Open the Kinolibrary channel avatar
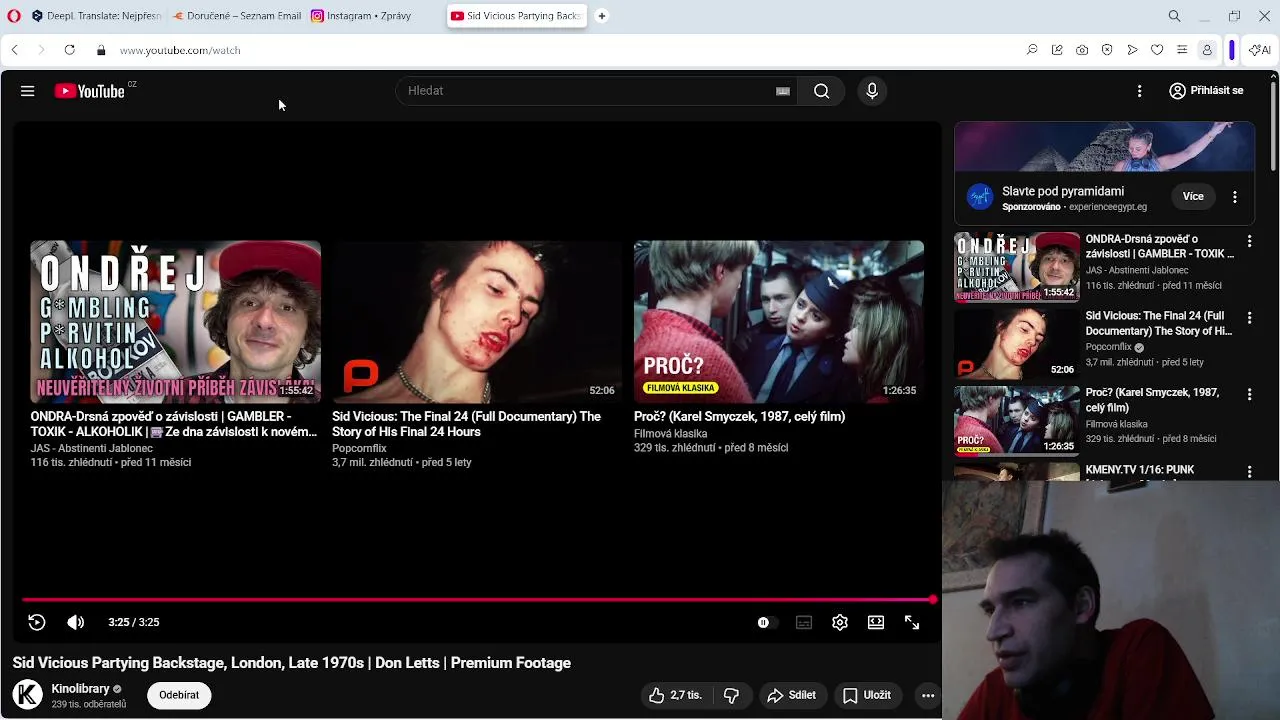The width and height of the screenshot is (1280, 720). (28, 695)
